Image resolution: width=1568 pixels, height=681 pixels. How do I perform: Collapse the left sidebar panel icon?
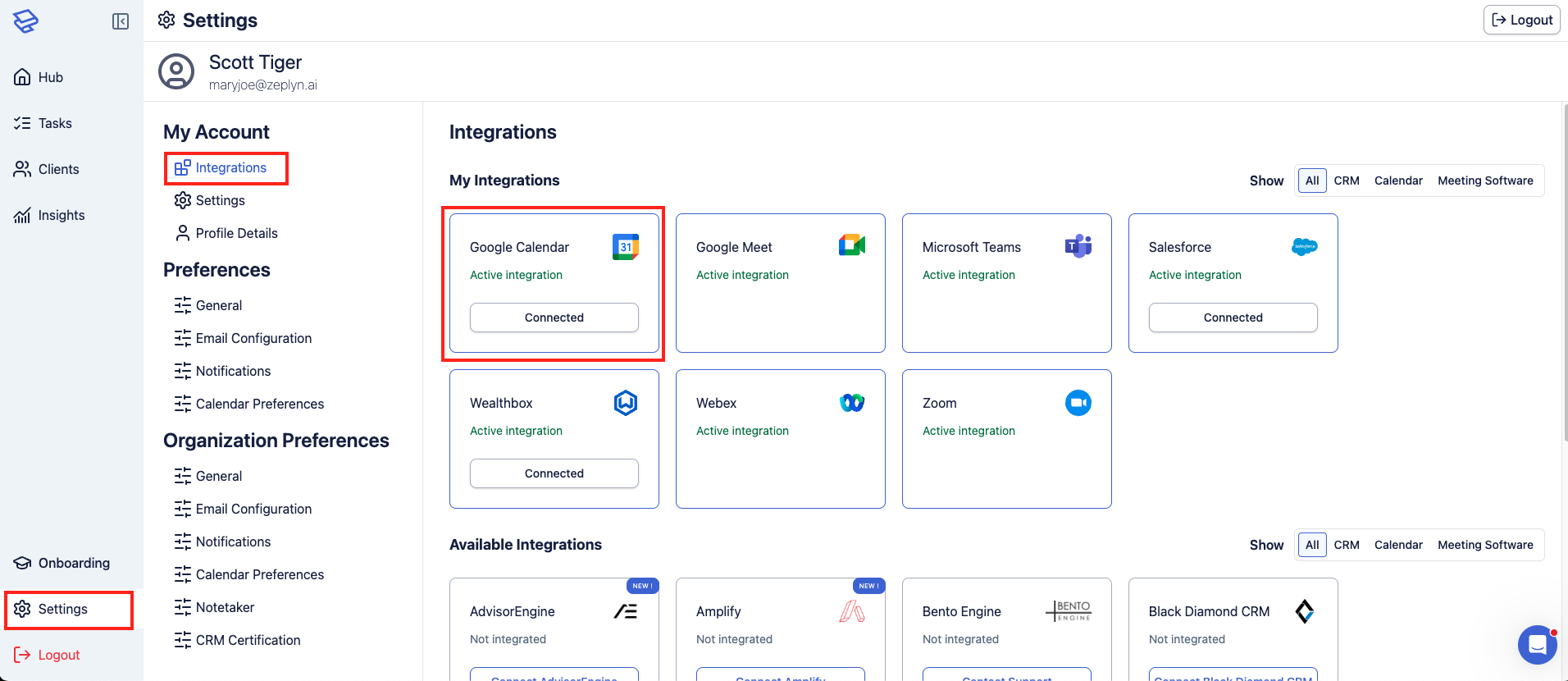coord(121,21)
